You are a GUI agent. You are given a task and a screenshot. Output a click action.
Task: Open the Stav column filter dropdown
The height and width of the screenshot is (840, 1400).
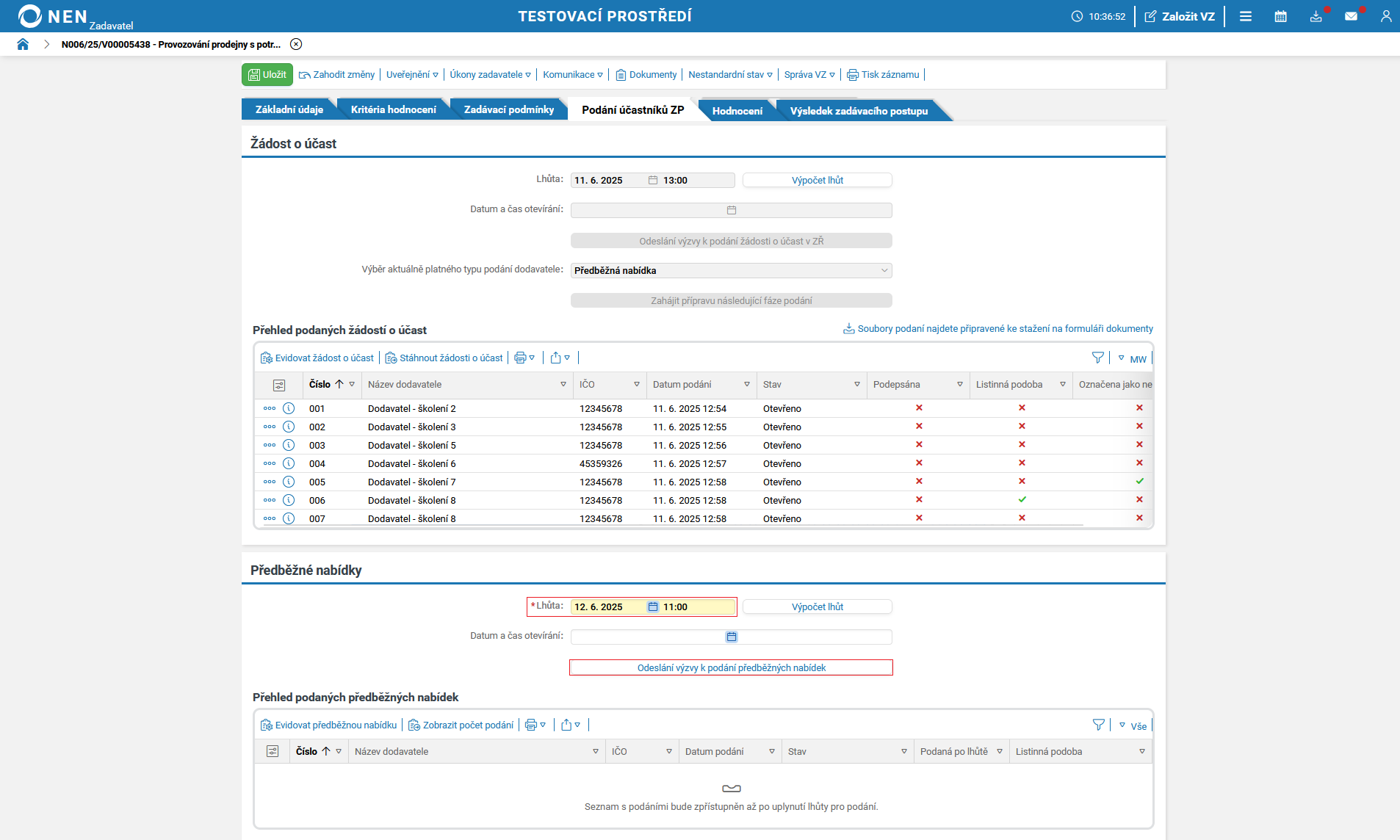coord(856,384)
